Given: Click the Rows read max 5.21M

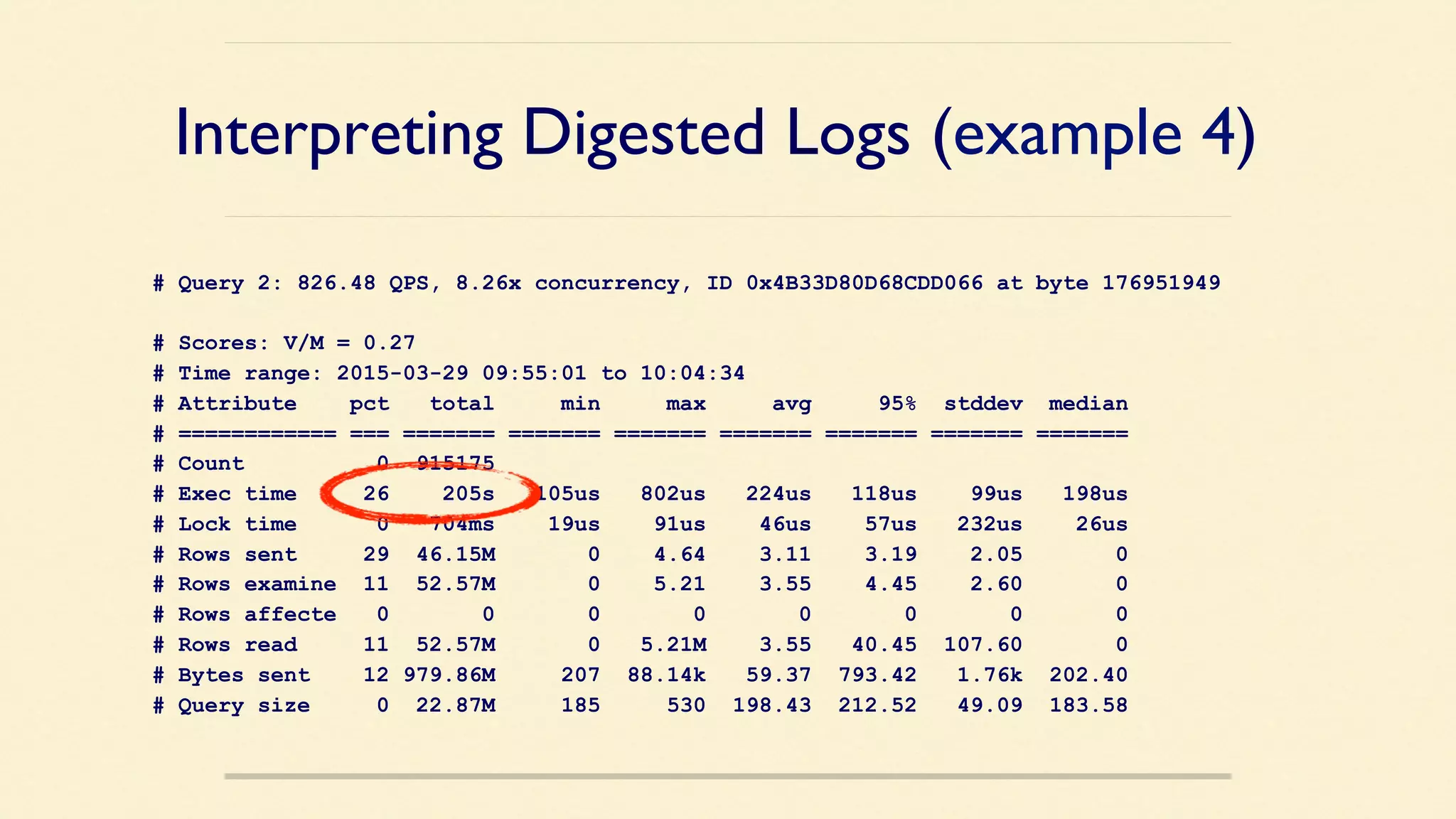Looking at the screenshot, I should point(673,644).
